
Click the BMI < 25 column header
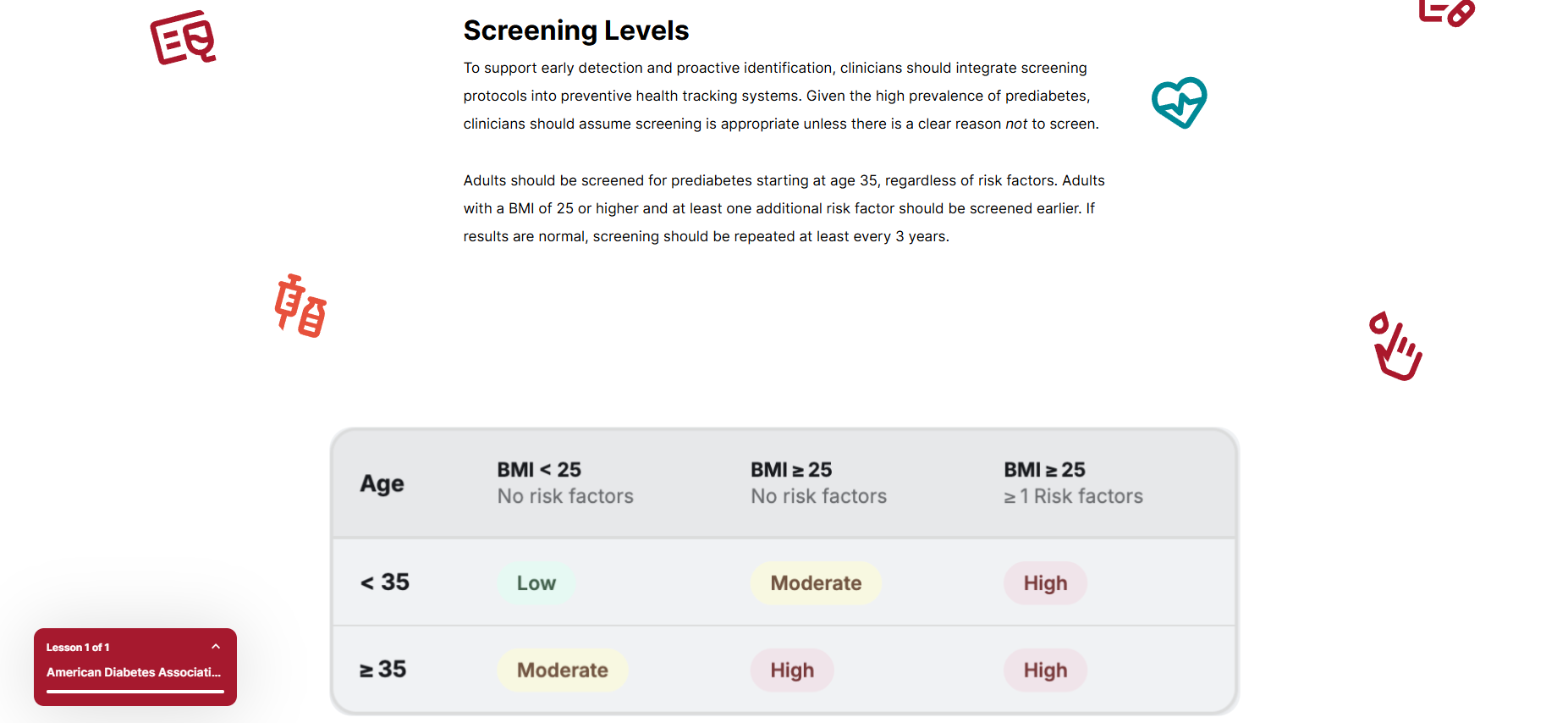coord(565,483)
